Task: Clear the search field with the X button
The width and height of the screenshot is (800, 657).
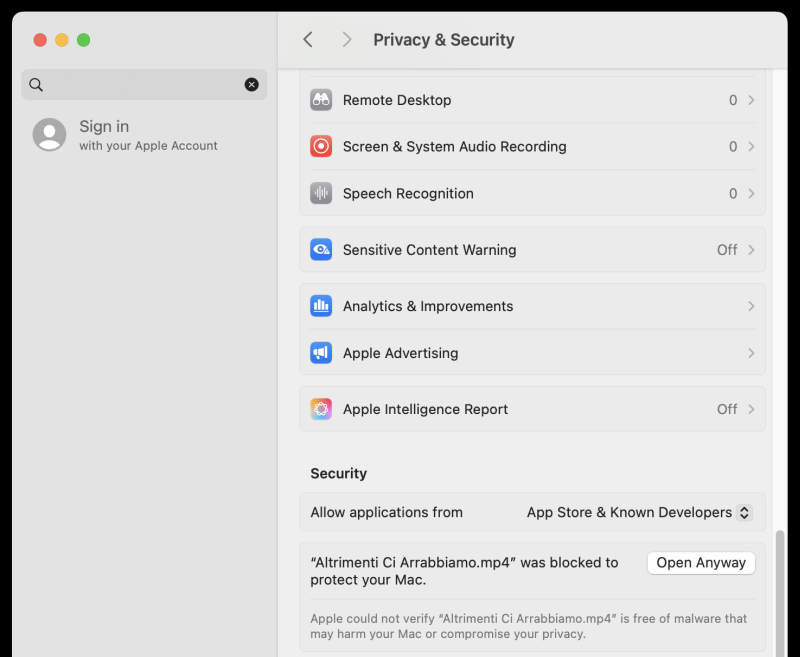Action: click(x=252, y=85)
